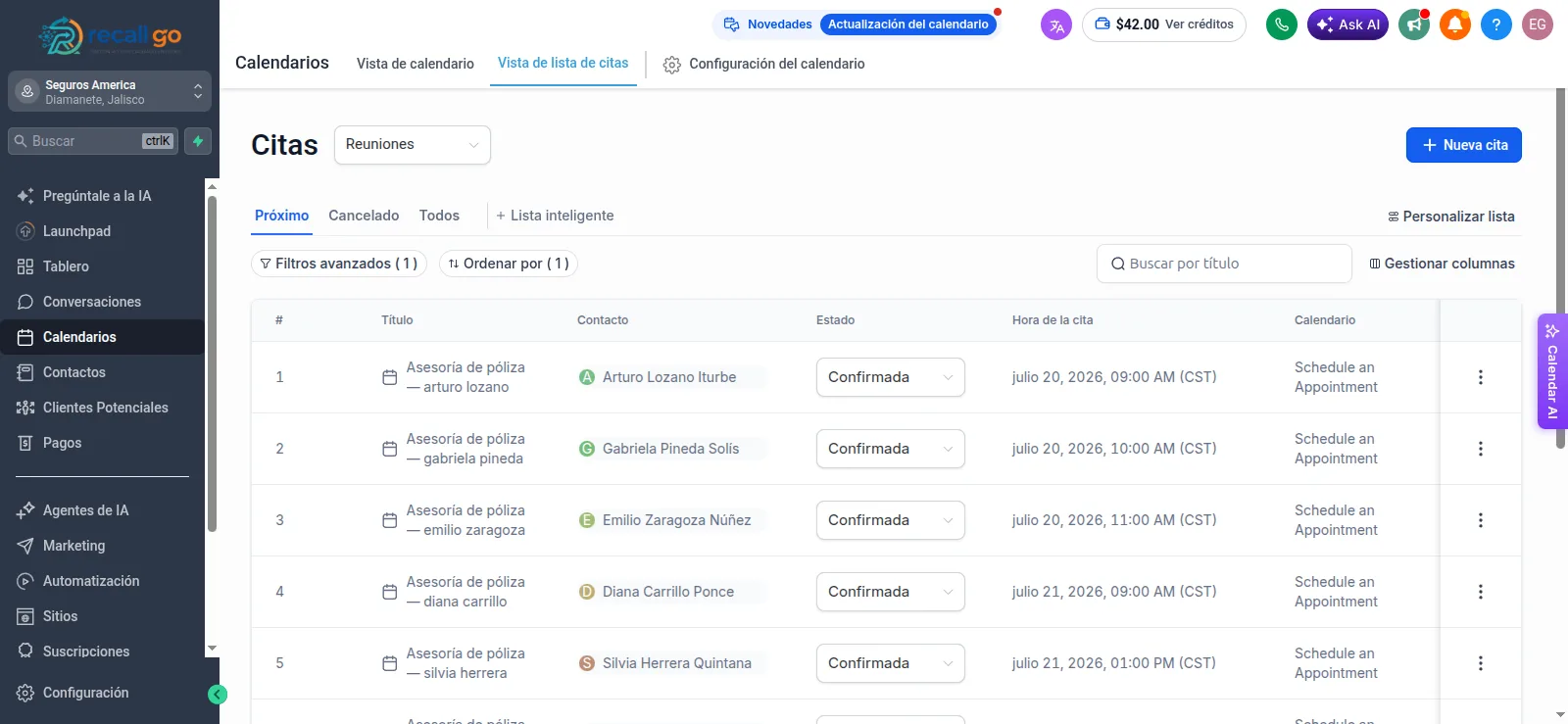1568x724 pixels.
Task: Show the Todos appointments tab
Action: click(439, 216)
